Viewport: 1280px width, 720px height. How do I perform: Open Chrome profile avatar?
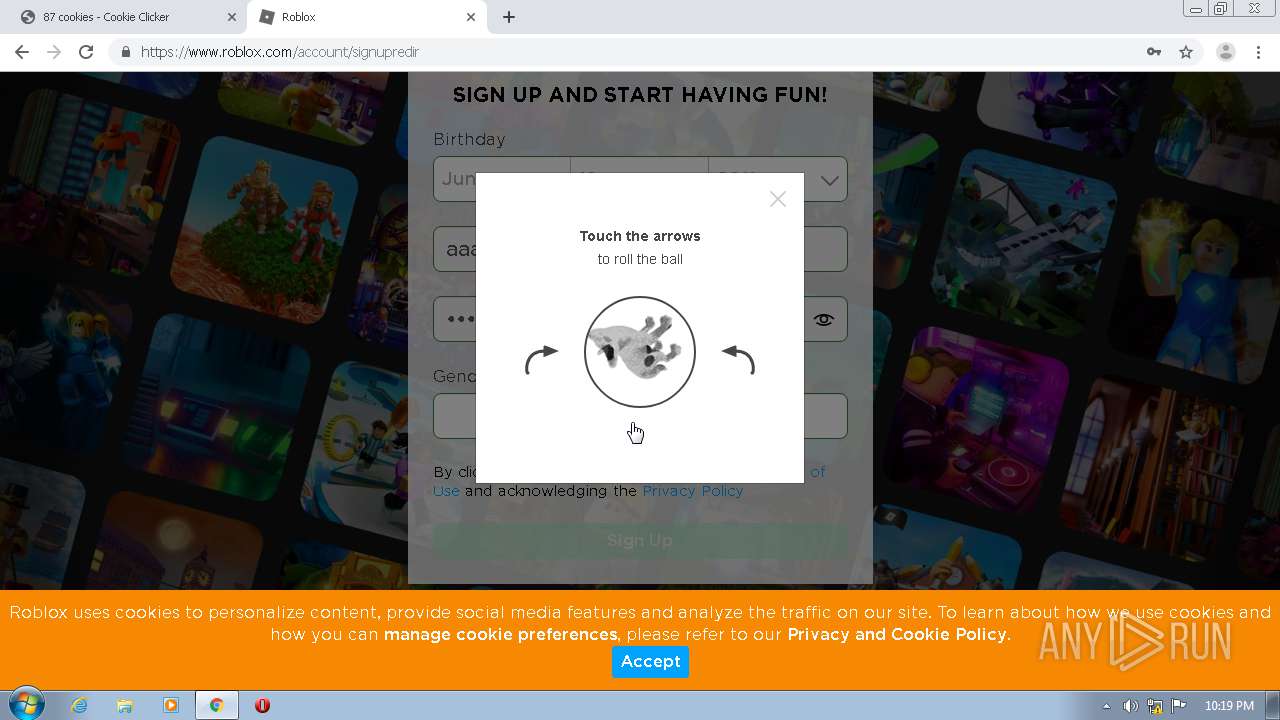[x=1225, y=52]
